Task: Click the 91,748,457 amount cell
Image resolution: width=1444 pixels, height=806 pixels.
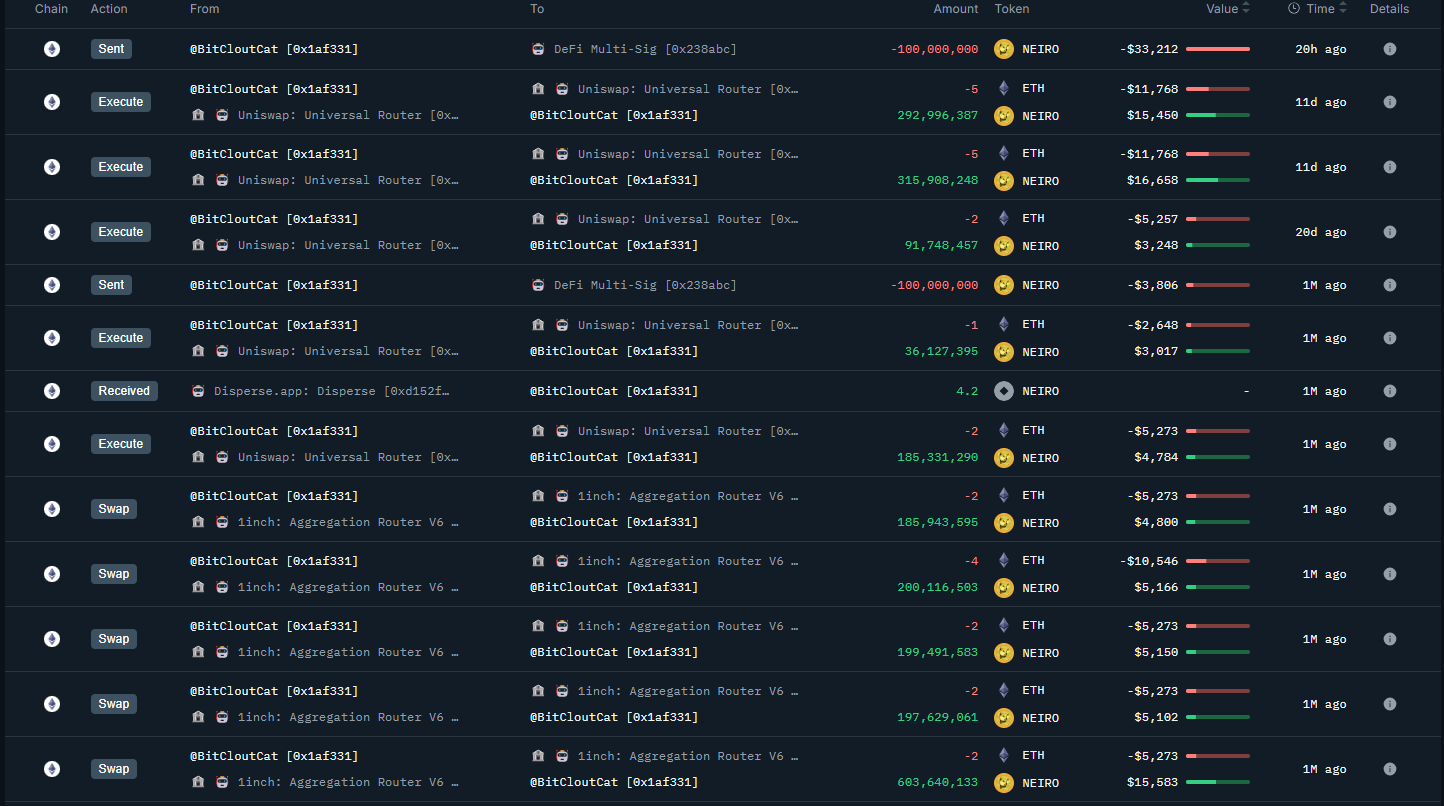Action: 941,246
